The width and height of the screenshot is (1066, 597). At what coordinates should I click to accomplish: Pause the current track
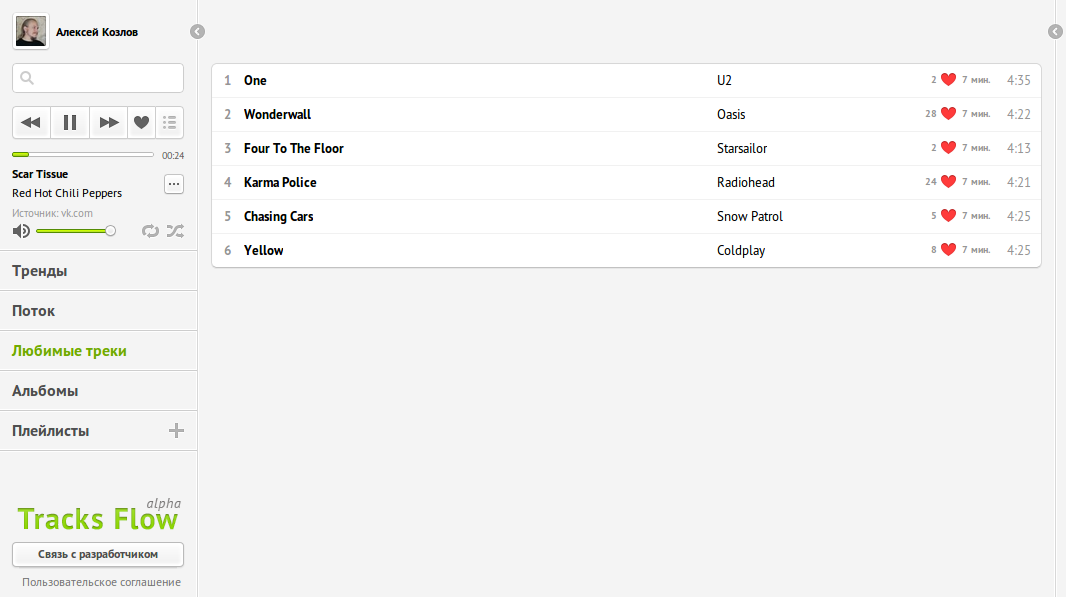pyautogui.click(x=70, y=122)
